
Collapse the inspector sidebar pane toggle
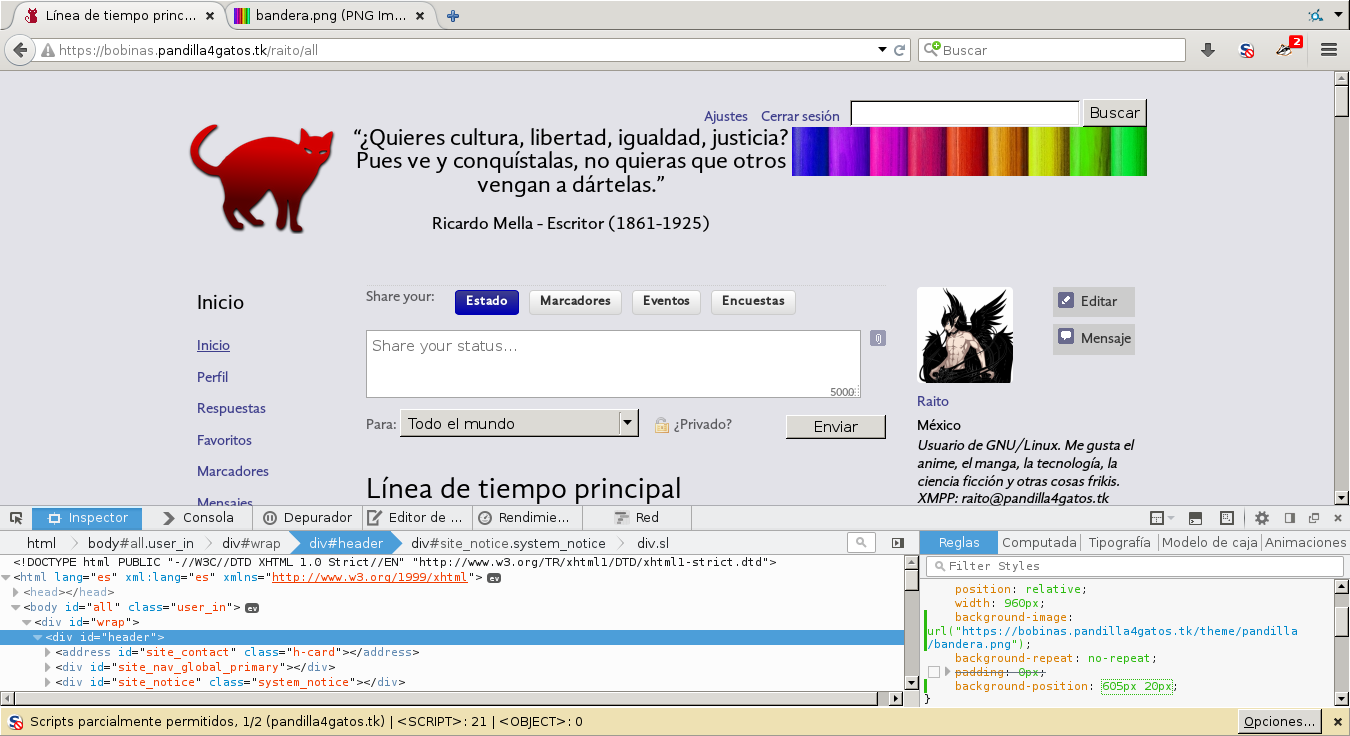(898, 543)
